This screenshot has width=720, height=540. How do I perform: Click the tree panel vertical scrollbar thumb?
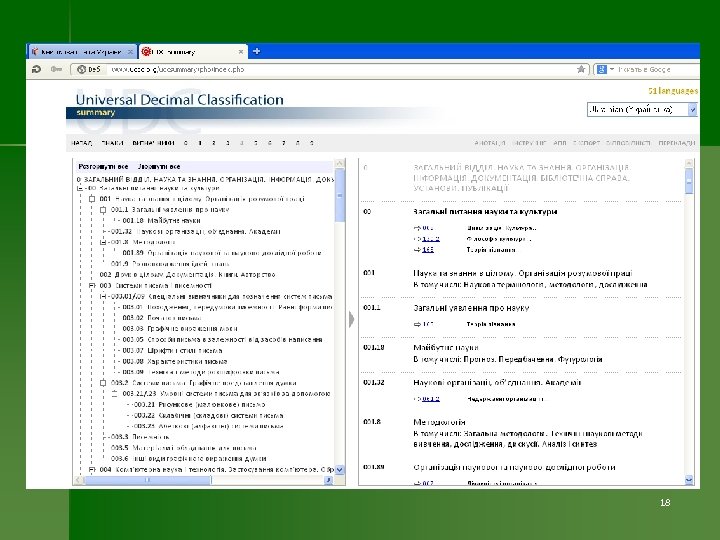340,195
